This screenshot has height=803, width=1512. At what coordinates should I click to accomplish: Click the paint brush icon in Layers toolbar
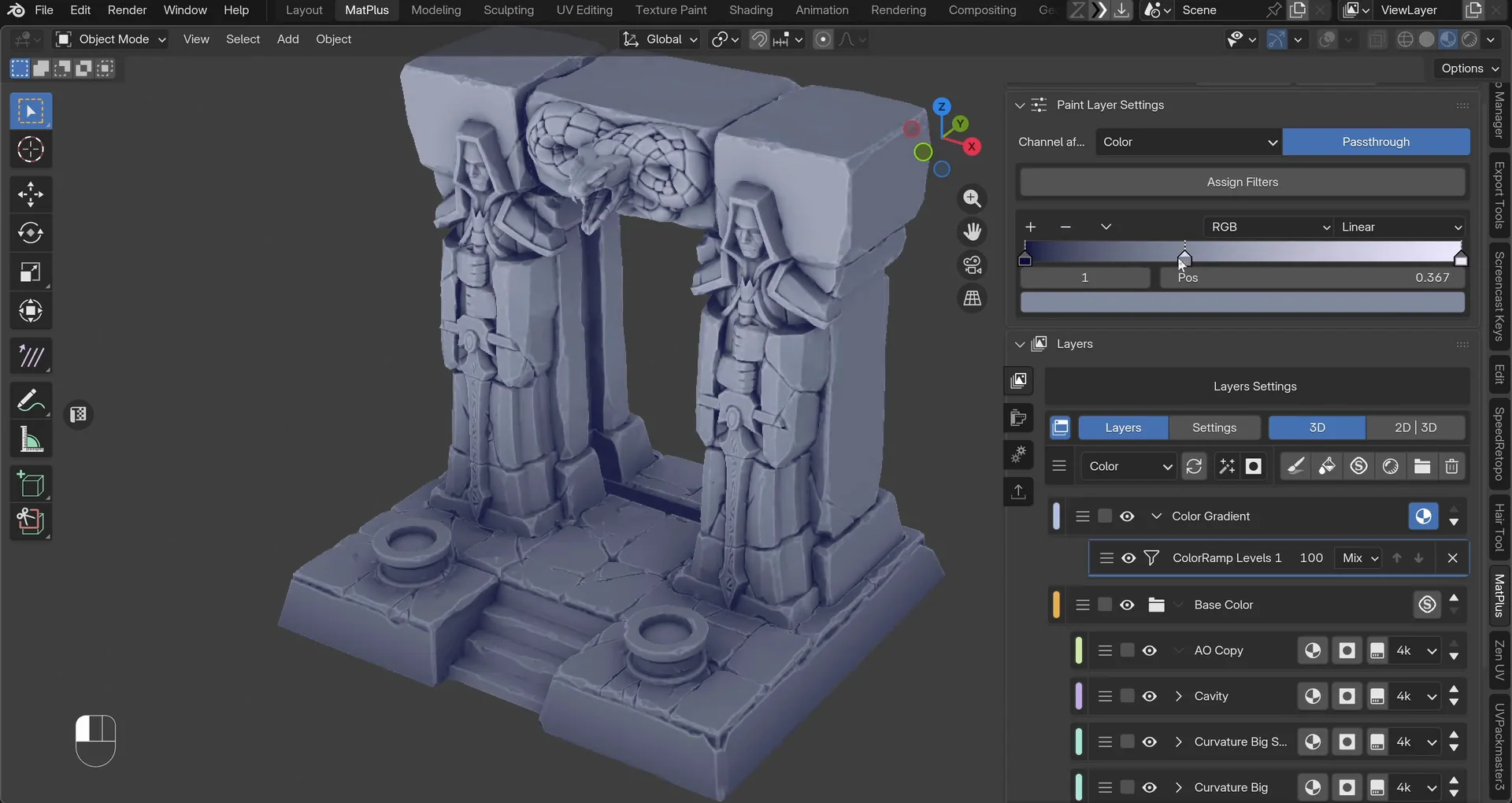pyautogui.click(x=1295, y=466)
